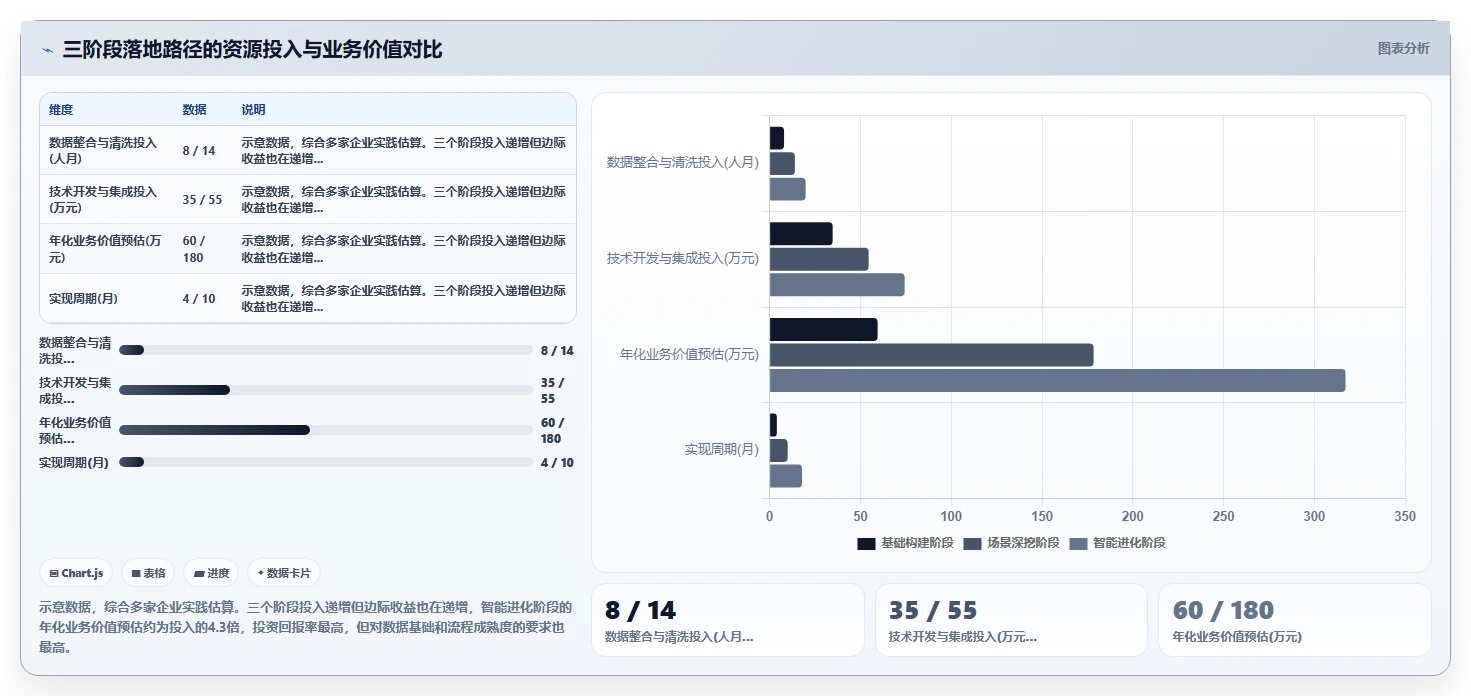Open the 35 / 55 data card
Screen dimensions: 1471x696
tap(1011, 620)
